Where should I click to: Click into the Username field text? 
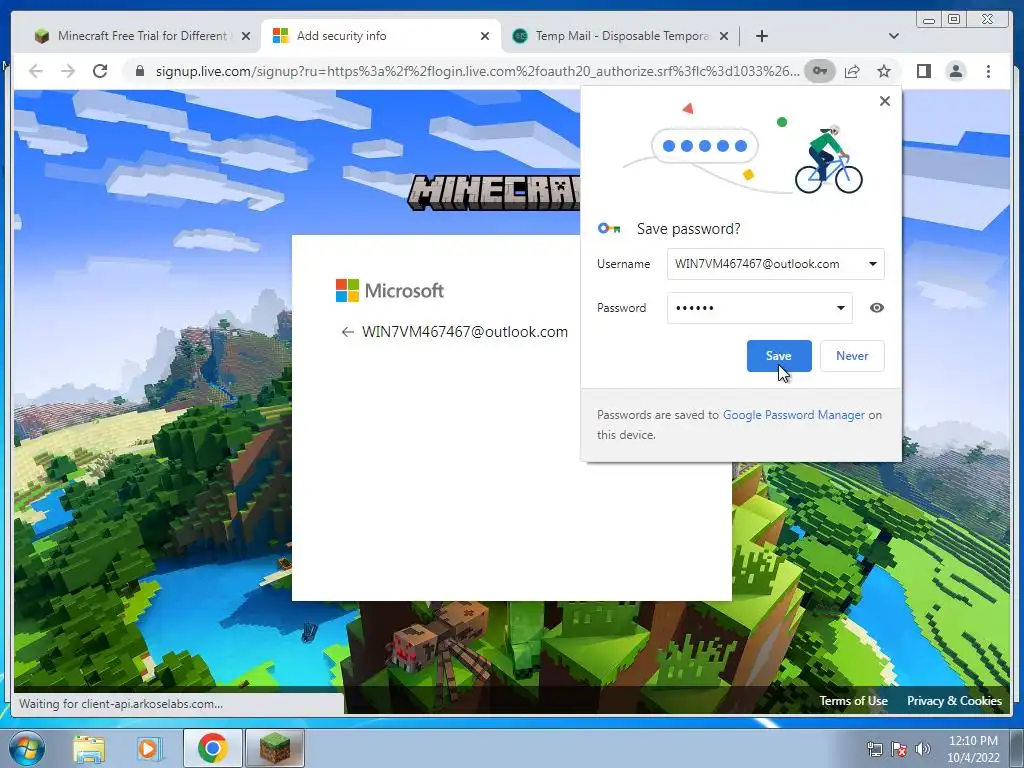[x=757, y=264]
